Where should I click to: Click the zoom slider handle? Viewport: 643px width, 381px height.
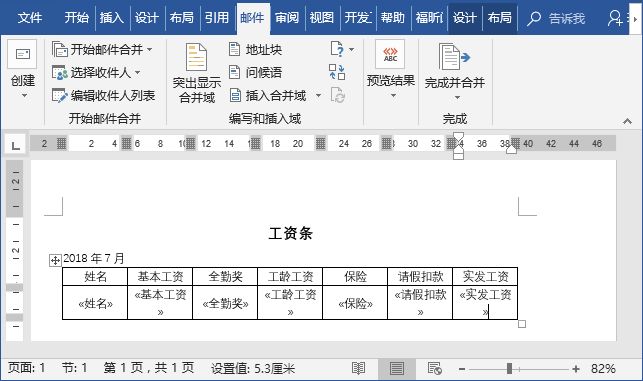[x=509, y=368]
